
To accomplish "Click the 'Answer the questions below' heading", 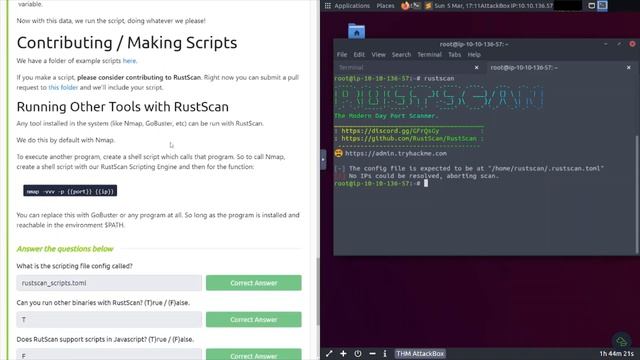I will click(x=65, y=249).
